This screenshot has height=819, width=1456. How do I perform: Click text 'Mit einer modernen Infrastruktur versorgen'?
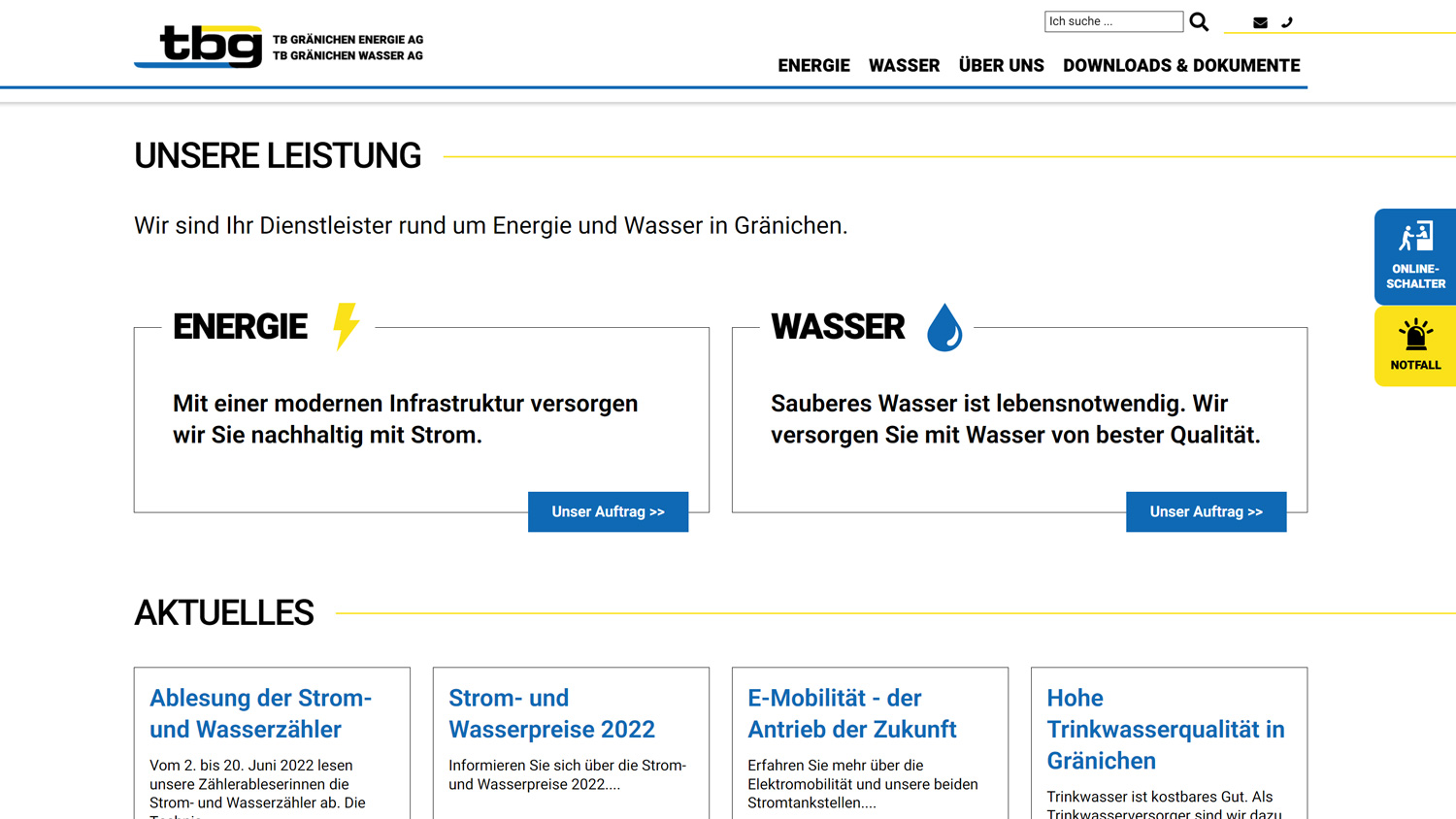tap(405, 404)
